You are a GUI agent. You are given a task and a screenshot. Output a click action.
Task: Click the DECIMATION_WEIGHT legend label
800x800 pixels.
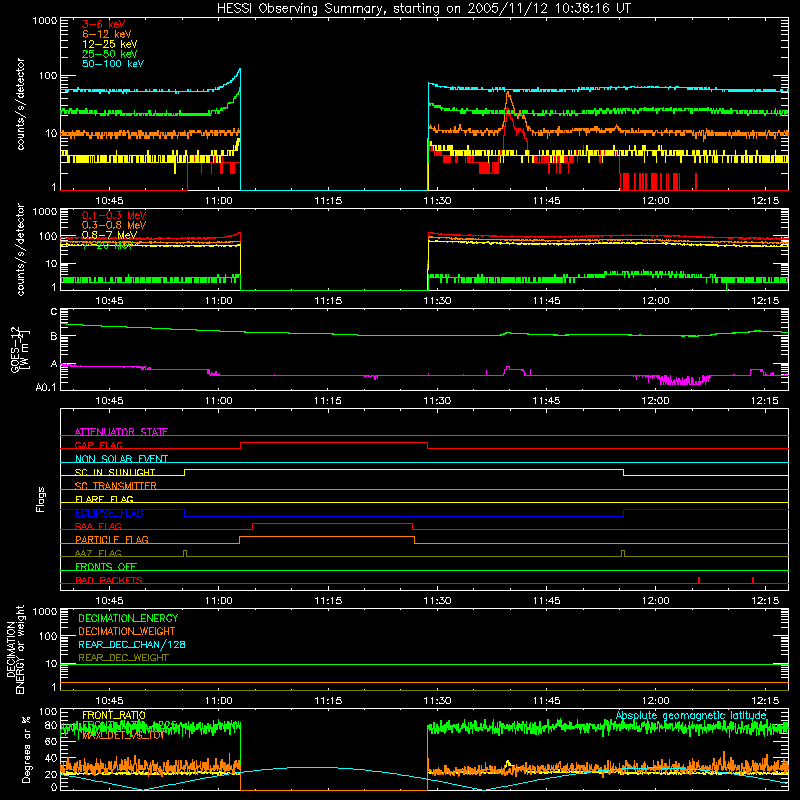point(127,631)
